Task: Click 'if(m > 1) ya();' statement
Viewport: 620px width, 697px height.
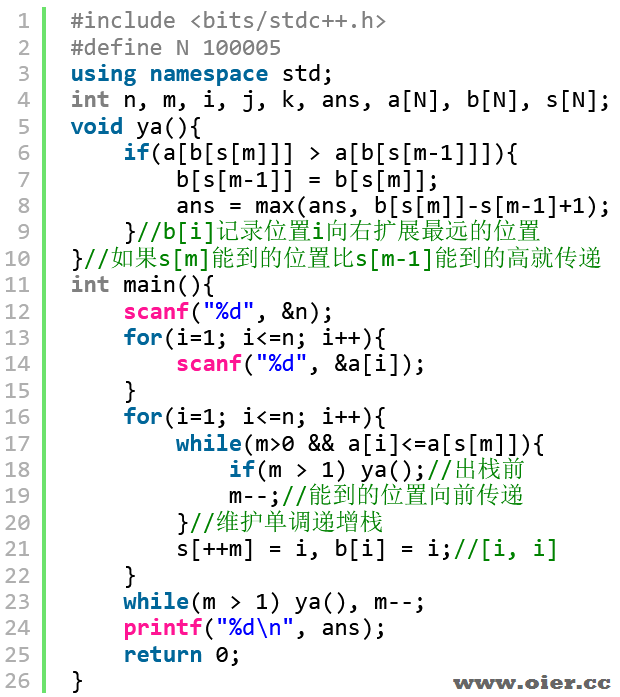Action: 327,470
